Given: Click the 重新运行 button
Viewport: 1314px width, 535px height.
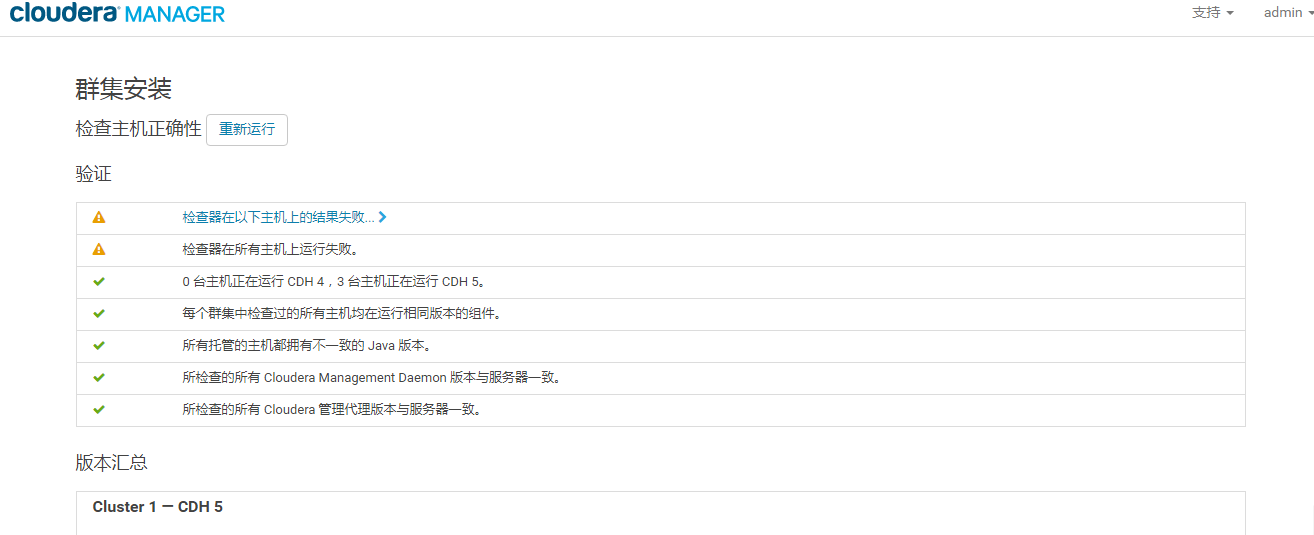Looking at the screenshot, I should point(247,130).
